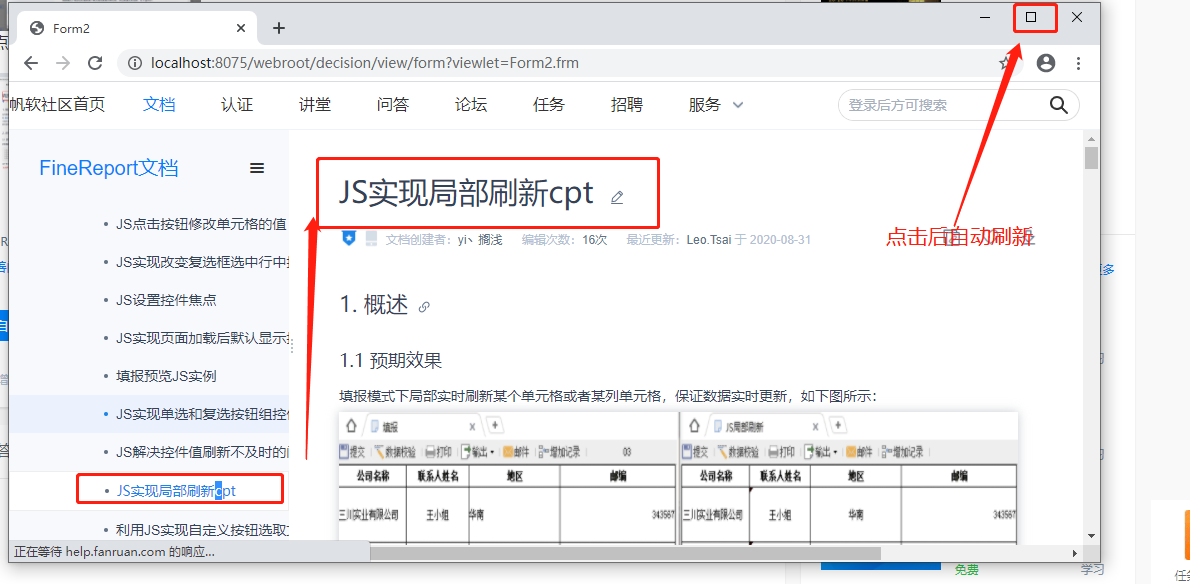Open sidebar item JS实现改变复选框选中行
The height and width of the screenshot is (584, 1190).
[202, 262]
